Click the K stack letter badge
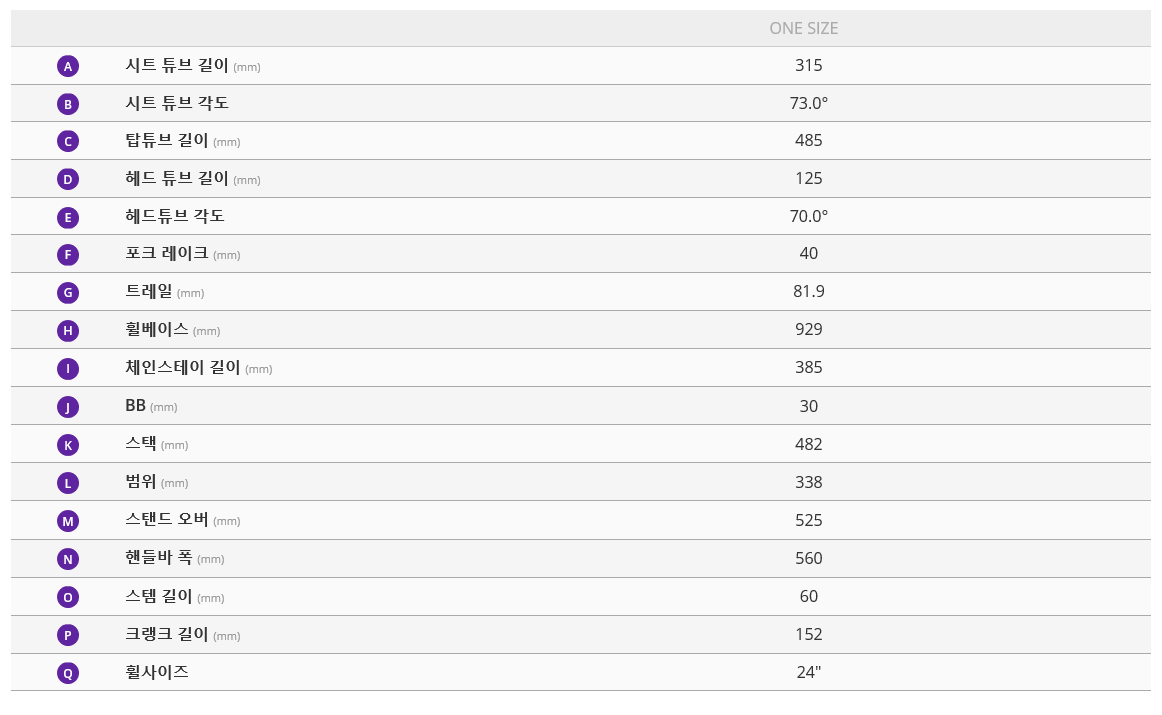Image resolution: width=1162 pixels, height=715 pixels. point(68,445)
